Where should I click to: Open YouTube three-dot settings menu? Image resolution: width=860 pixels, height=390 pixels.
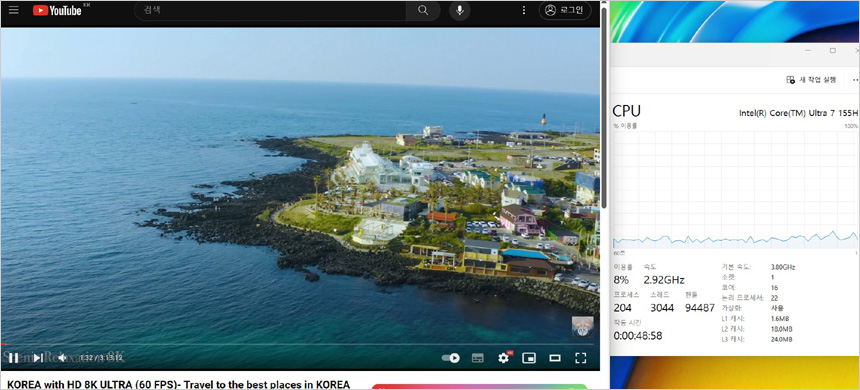(x=524, y=10)
